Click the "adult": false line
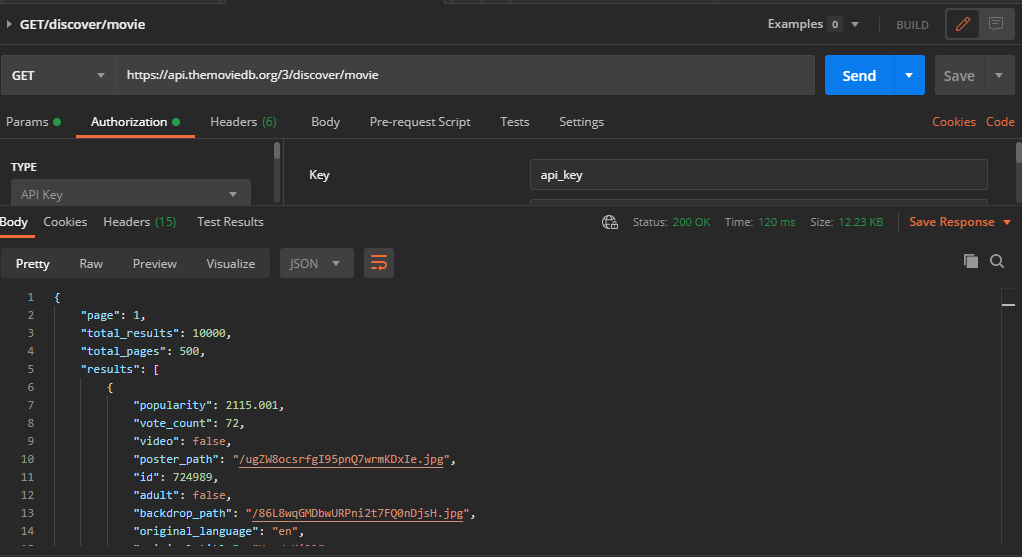The height and width of the screenshot is (557, 1022). (x=182, y=495)
